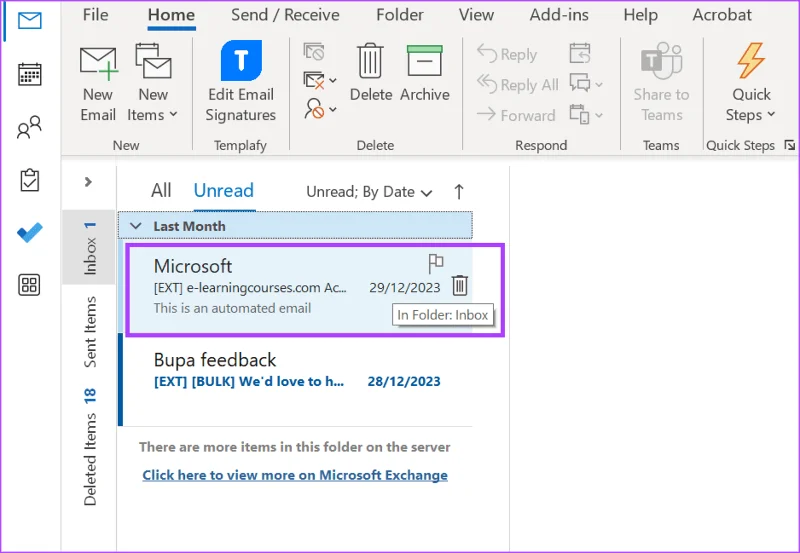This screenshot has height=553, width=800.
Task: Click the Delete ribbon button
Action: coord(371,73)
